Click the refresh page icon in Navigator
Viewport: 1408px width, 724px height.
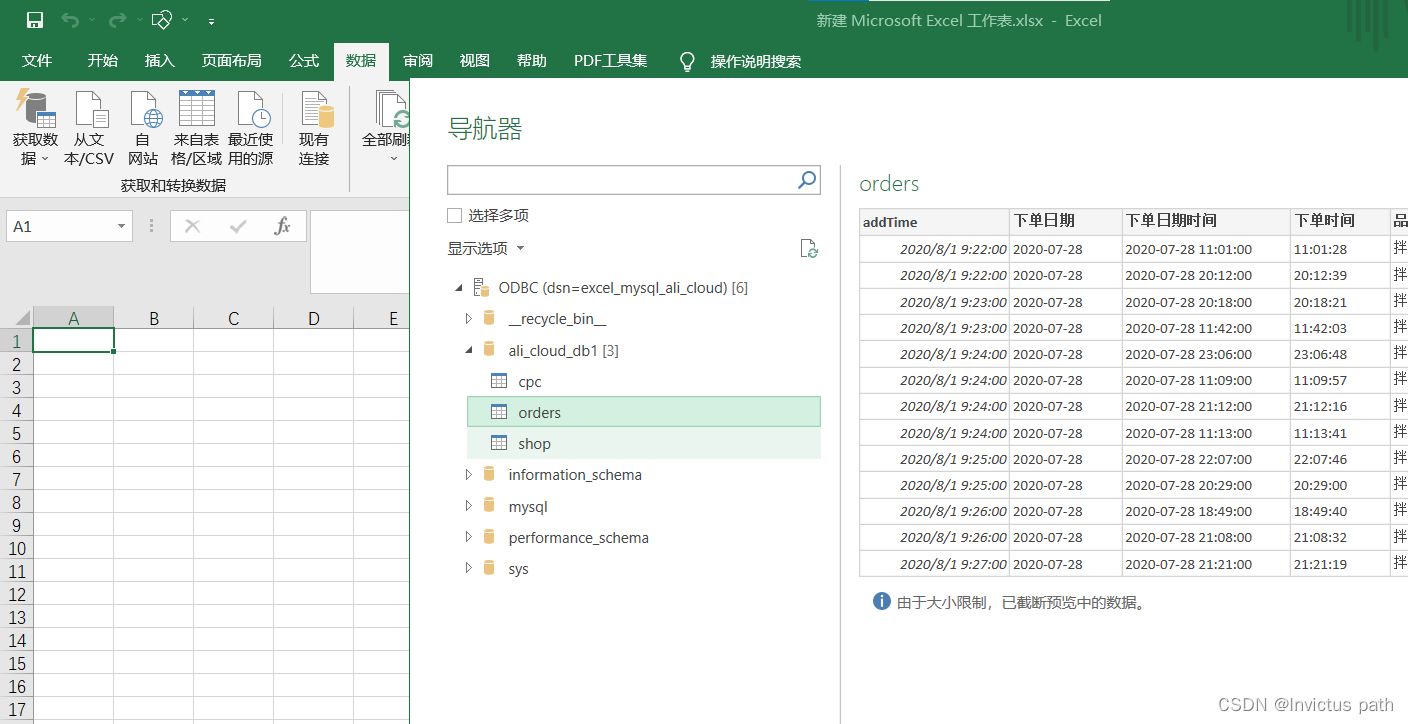pos(809,248)
